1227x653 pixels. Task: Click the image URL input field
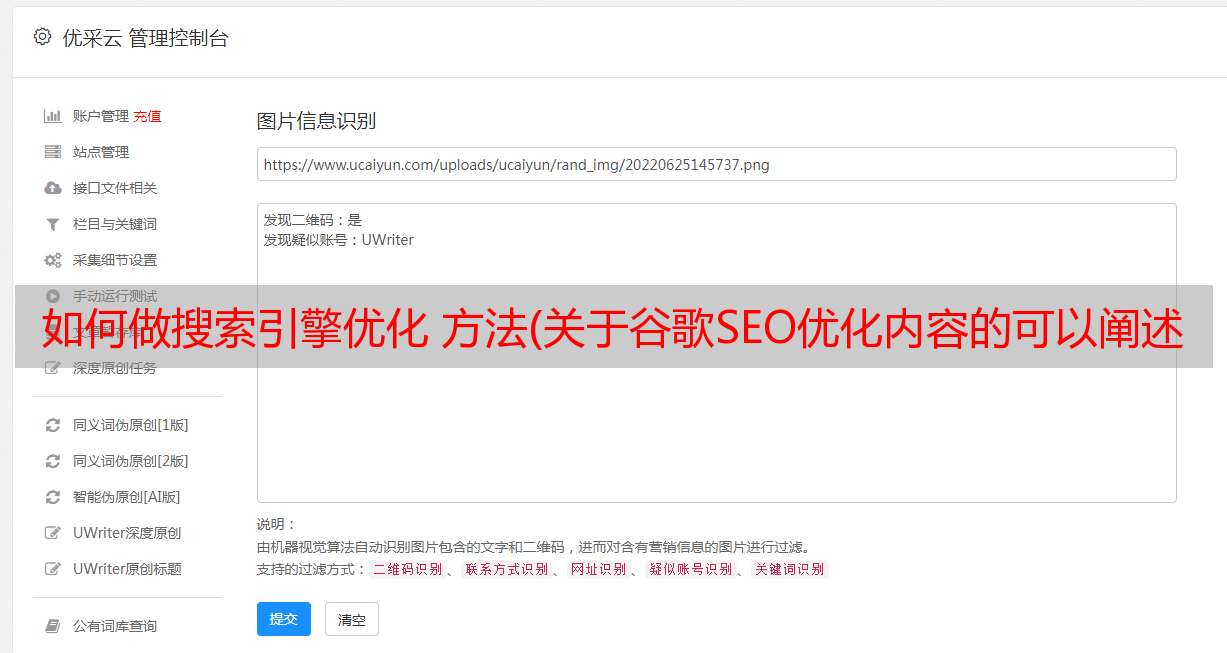pyautogui.click(x=716, y=164)
